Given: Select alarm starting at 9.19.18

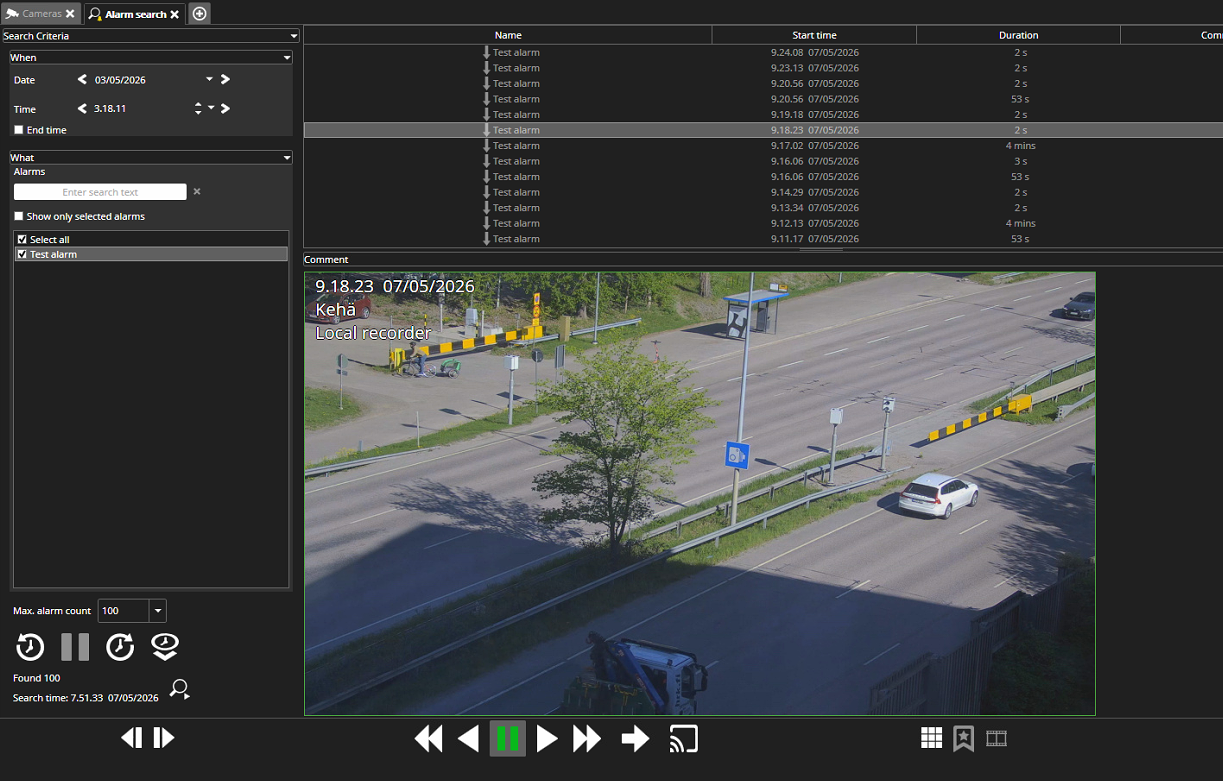Looking at the screenshot, I should tap(763, 114).
